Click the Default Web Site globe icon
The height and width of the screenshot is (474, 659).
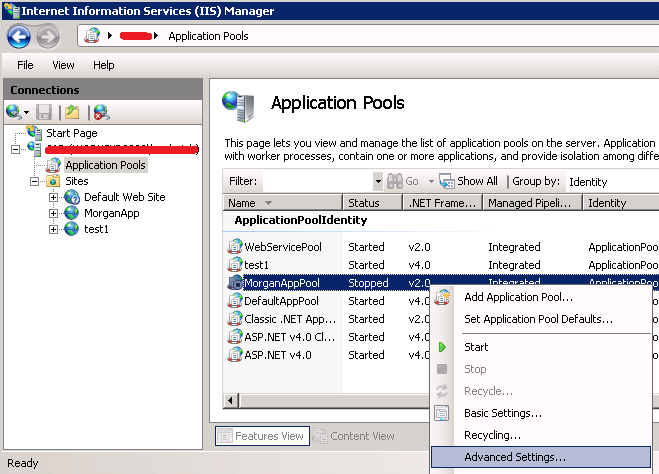72,197
